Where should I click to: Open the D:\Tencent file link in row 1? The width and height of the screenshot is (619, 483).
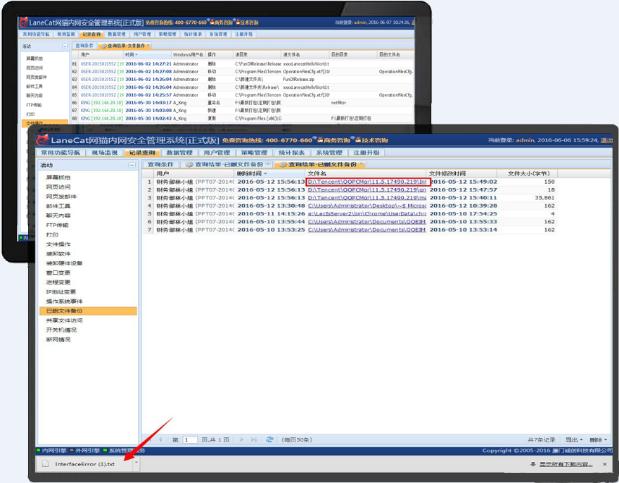(367, 182)
